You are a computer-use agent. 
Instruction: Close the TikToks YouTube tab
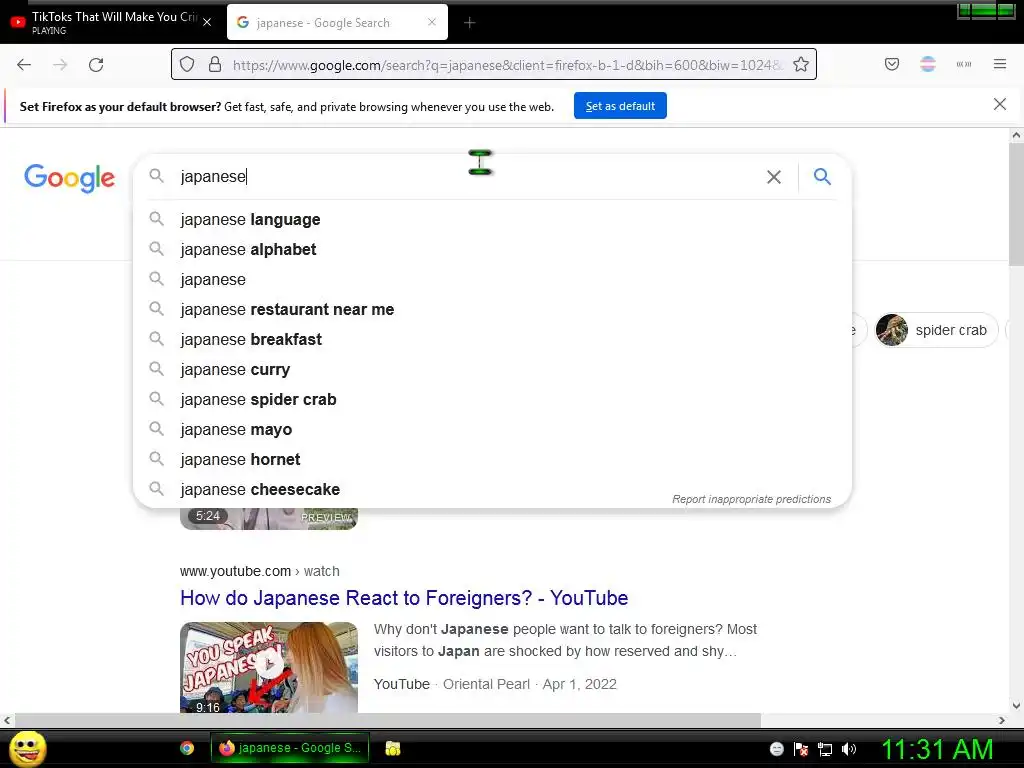(x=207, y=22)
